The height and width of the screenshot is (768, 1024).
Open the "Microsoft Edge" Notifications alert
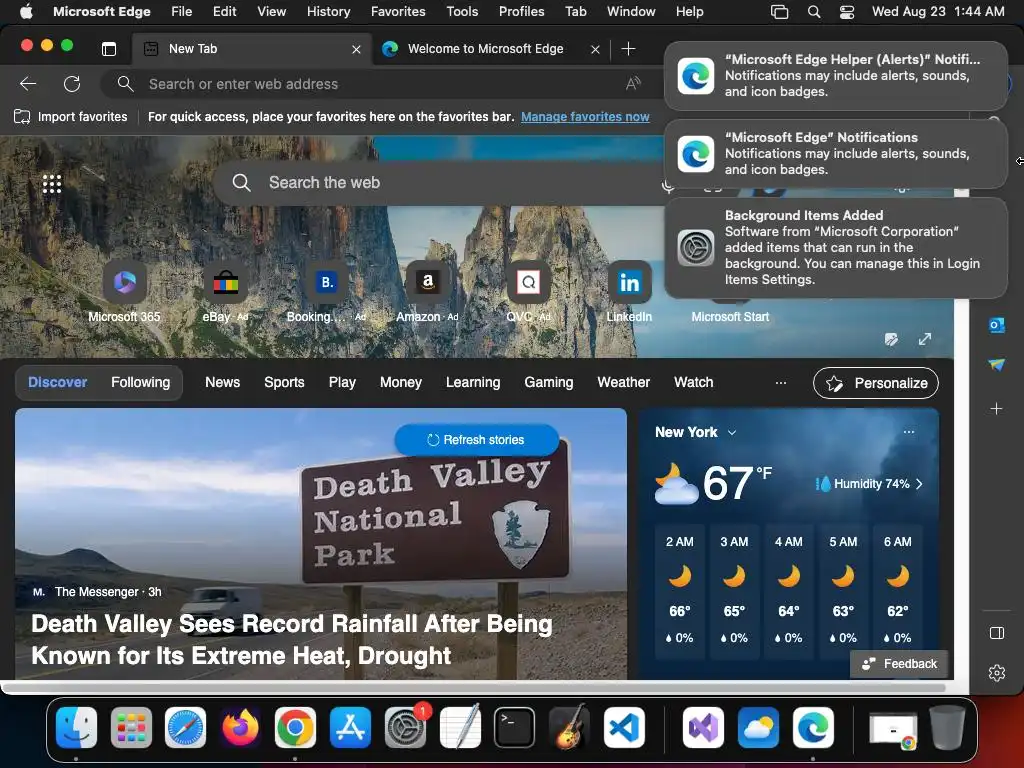[835, 153]
